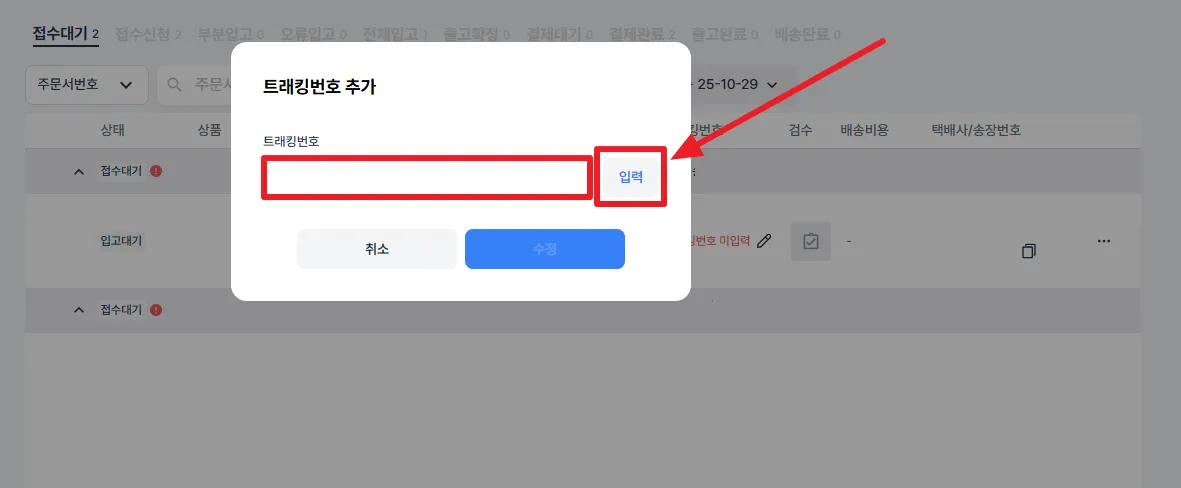This screenshot has height=488, width=1181.
Task: Open the 주문서번호 dropdown
Action: (87, 84)
